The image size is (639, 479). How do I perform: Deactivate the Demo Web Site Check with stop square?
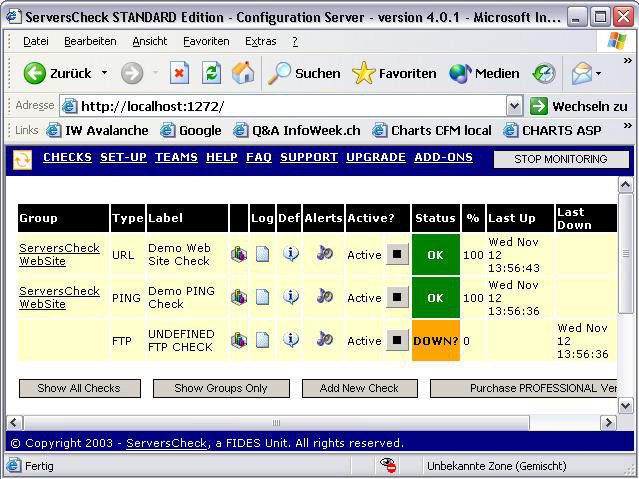click(x=397, y=254)
